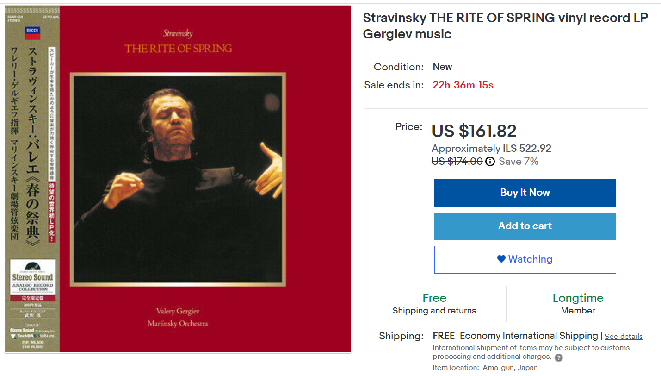Click the Approximately ILS 522.92 conversion text
661x376 pixels.
tap(491, 148)
